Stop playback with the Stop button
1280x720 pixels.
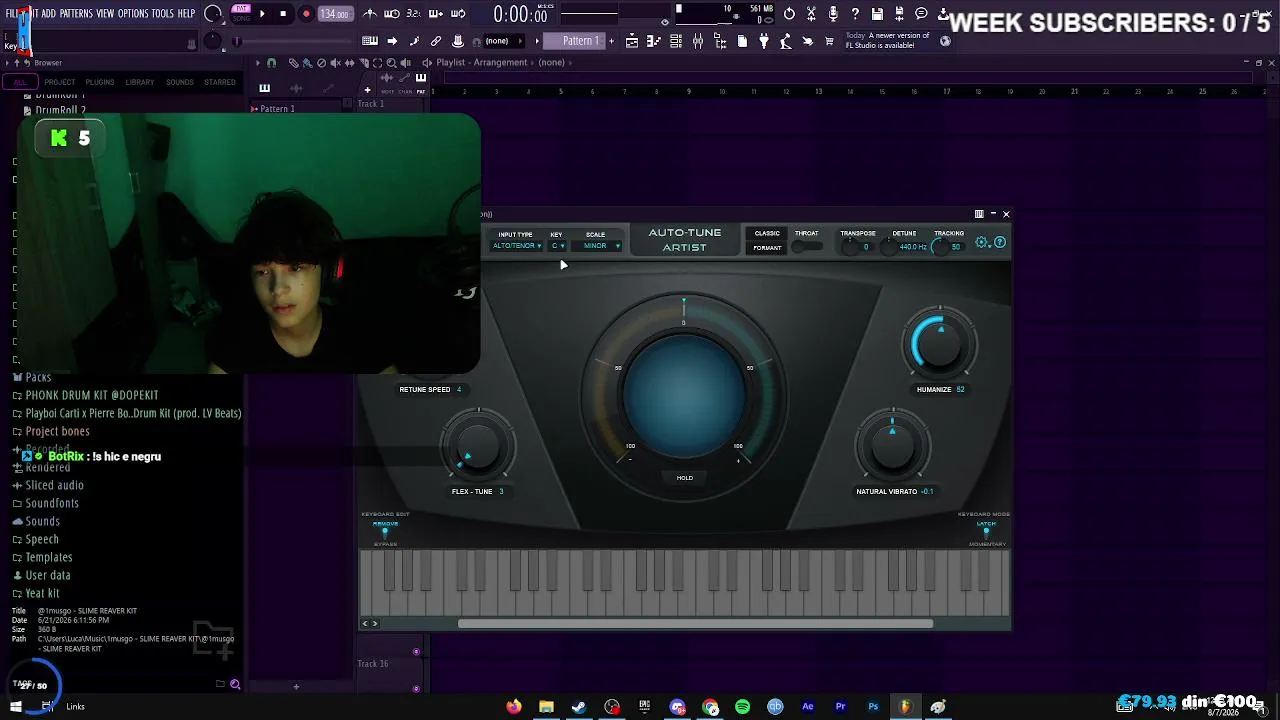(x=283, y=14)
